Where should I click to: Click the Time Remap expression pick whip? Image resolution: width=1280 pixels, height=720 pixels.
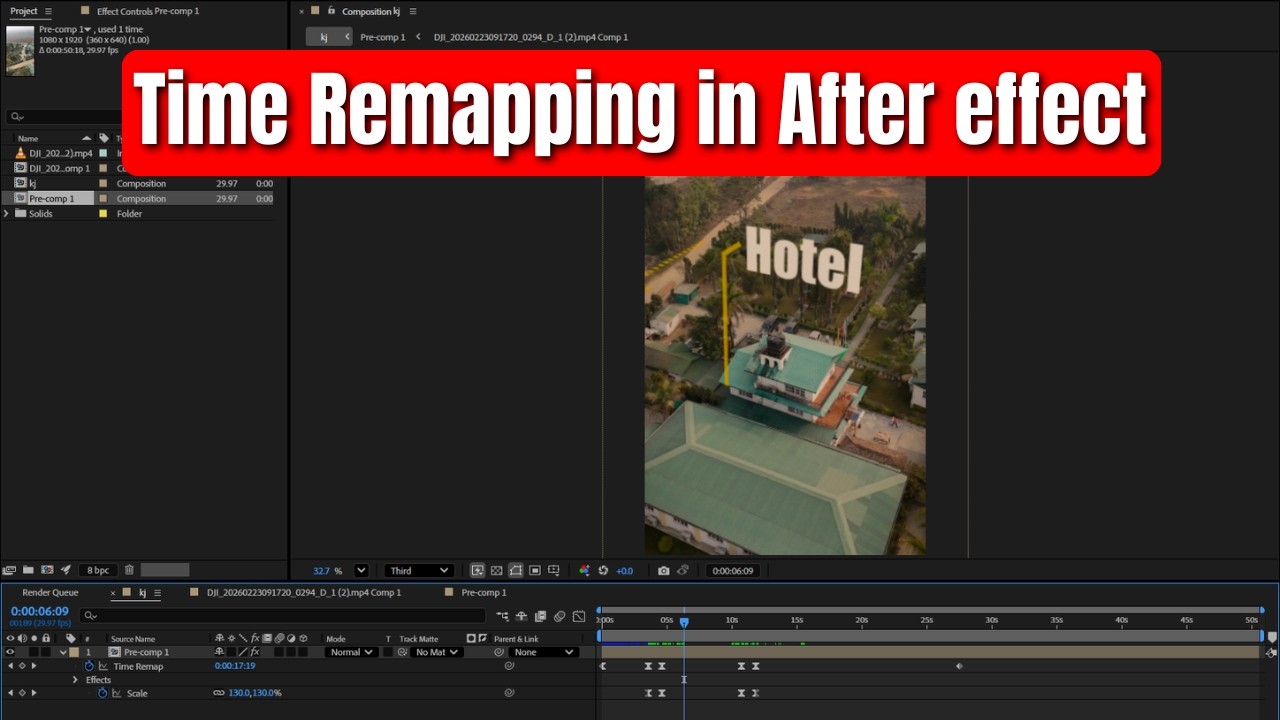coord(509,666)
